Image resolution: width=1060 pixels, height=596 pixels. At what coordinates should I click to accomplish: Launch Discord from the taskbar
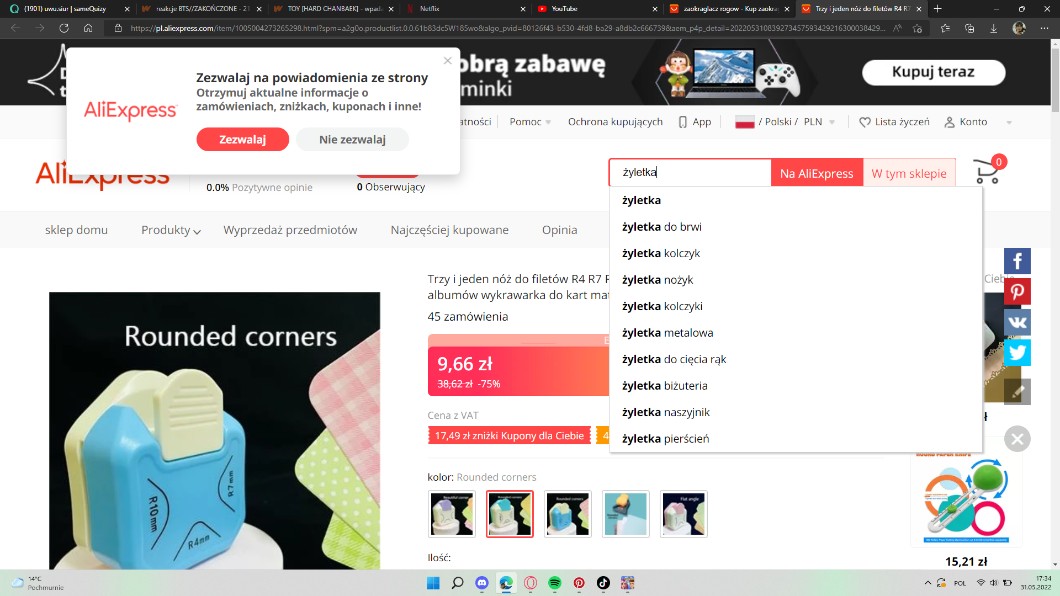pyautogui.click(x=482, y=583)
